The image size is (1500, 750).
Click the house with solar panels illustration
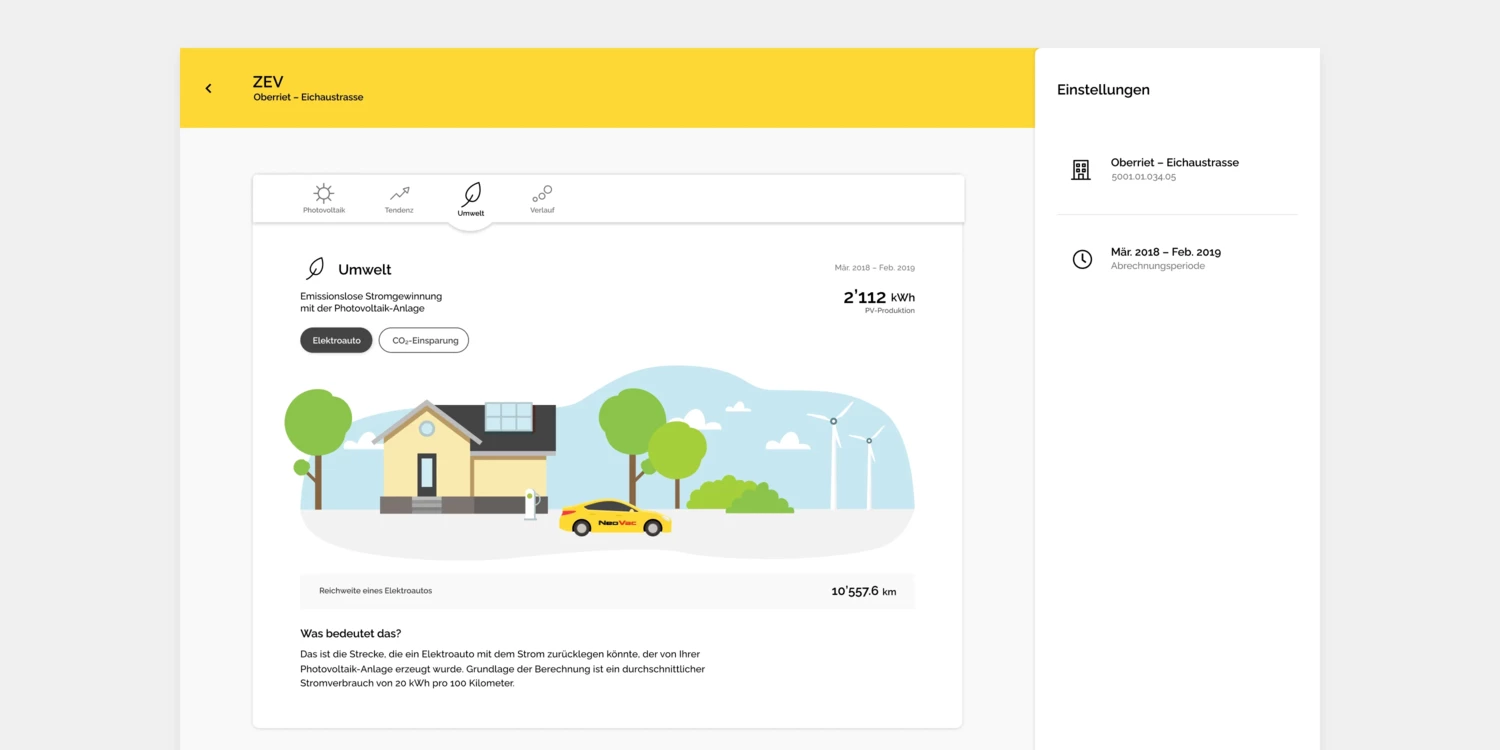[465, 457]
